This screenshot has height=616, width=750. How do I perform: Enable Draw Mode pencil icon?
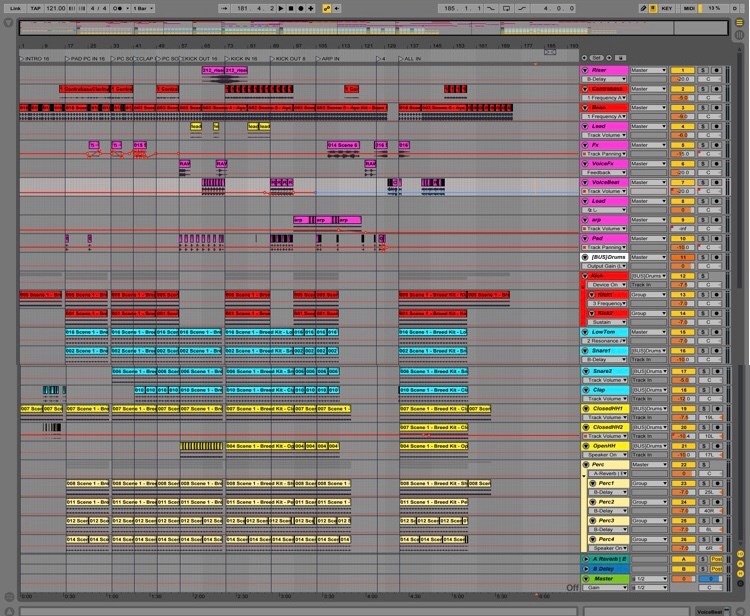click(643, 8)
